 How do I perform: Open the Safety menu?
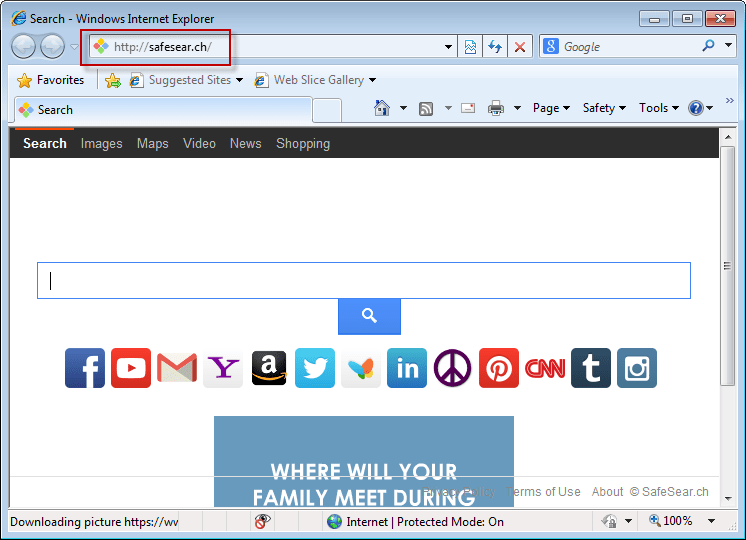pyautogui.click(x=604, y=108)
